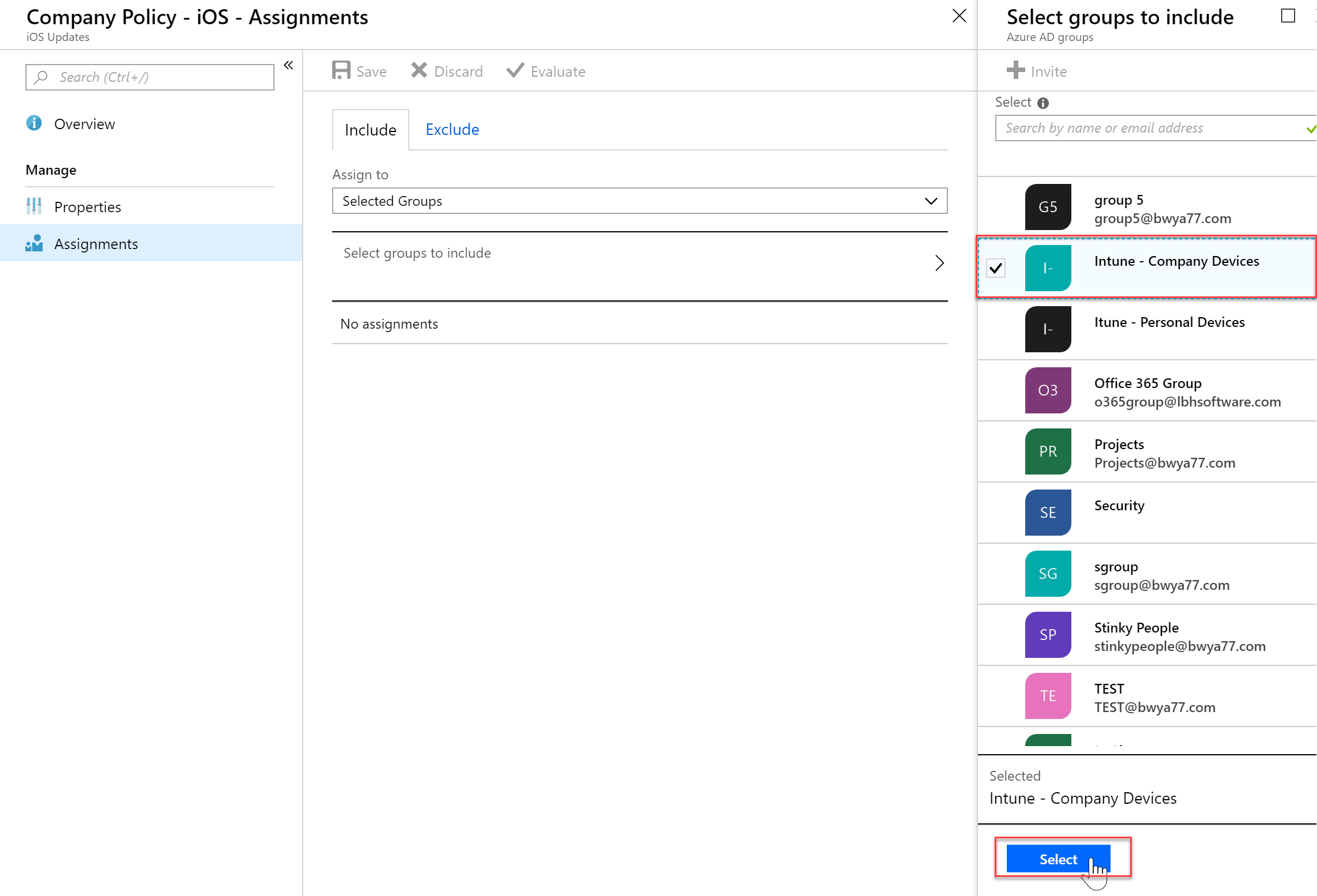
Task: Select the group 5 G5 avatar
Action: click(1048, 207)
